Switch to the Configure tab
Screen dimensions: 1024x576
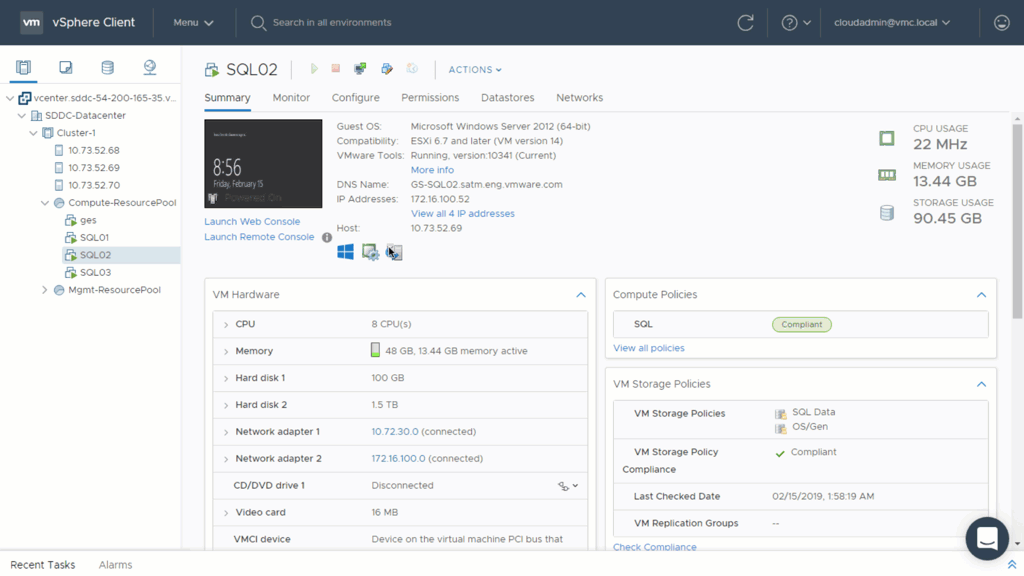(355, 98)
